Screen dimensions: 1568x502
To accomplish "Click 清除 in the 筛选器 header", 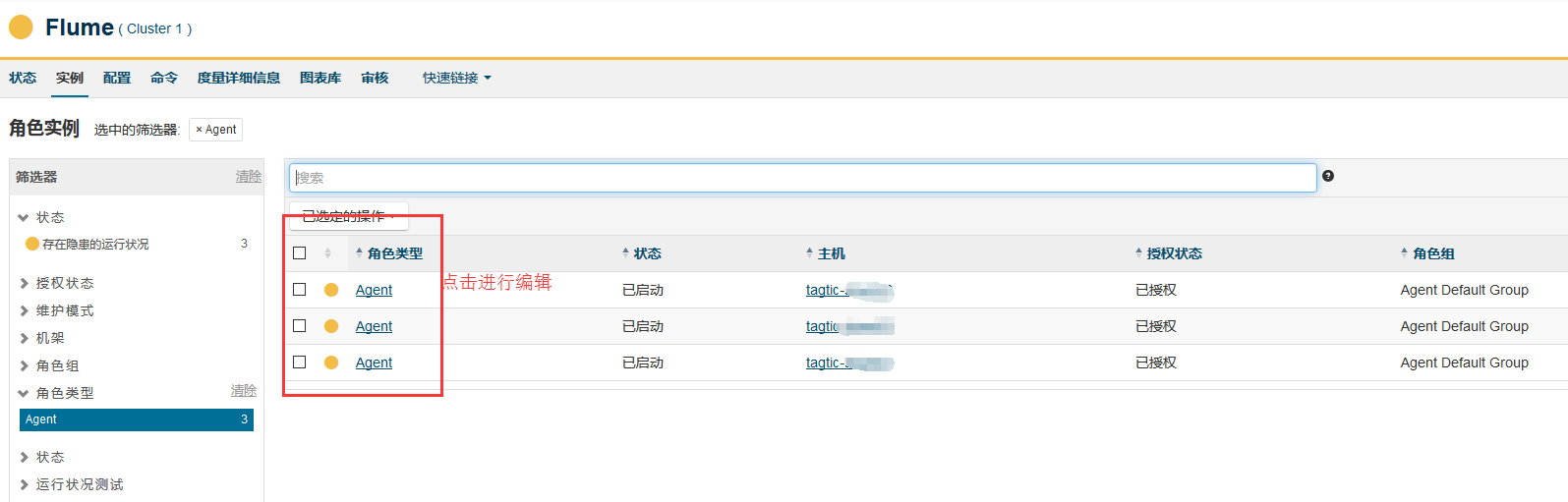I will [x=249, y=177].
